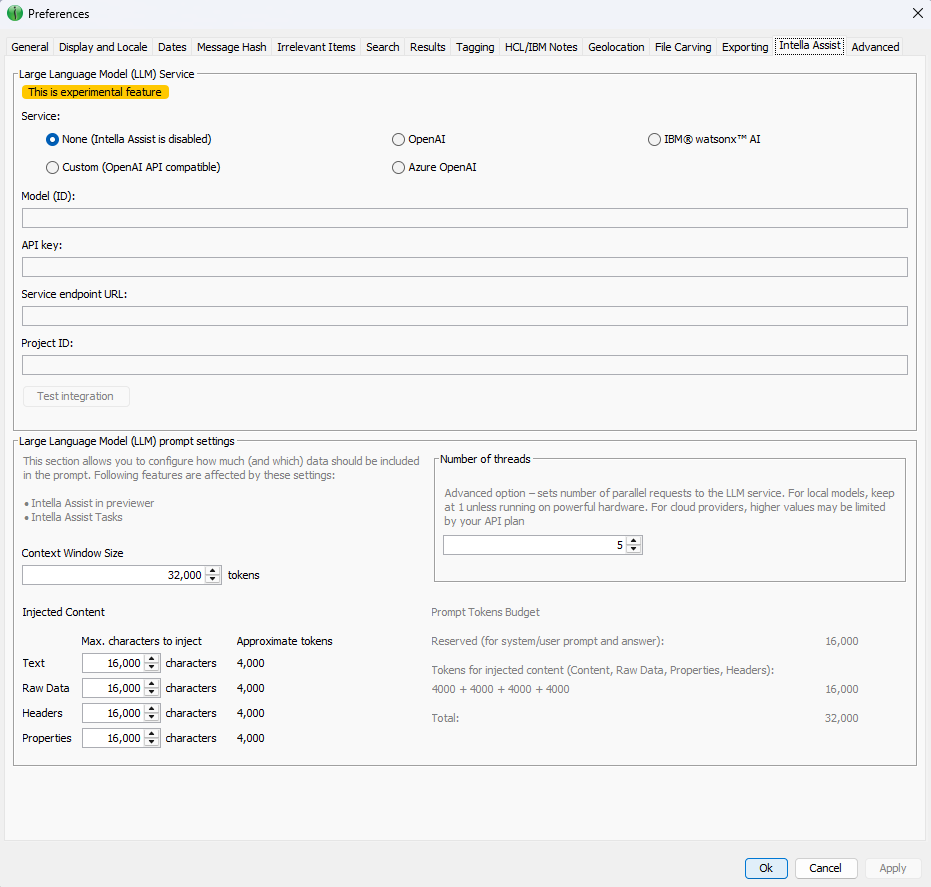Click the Project ID text field

tap(465, 364)
